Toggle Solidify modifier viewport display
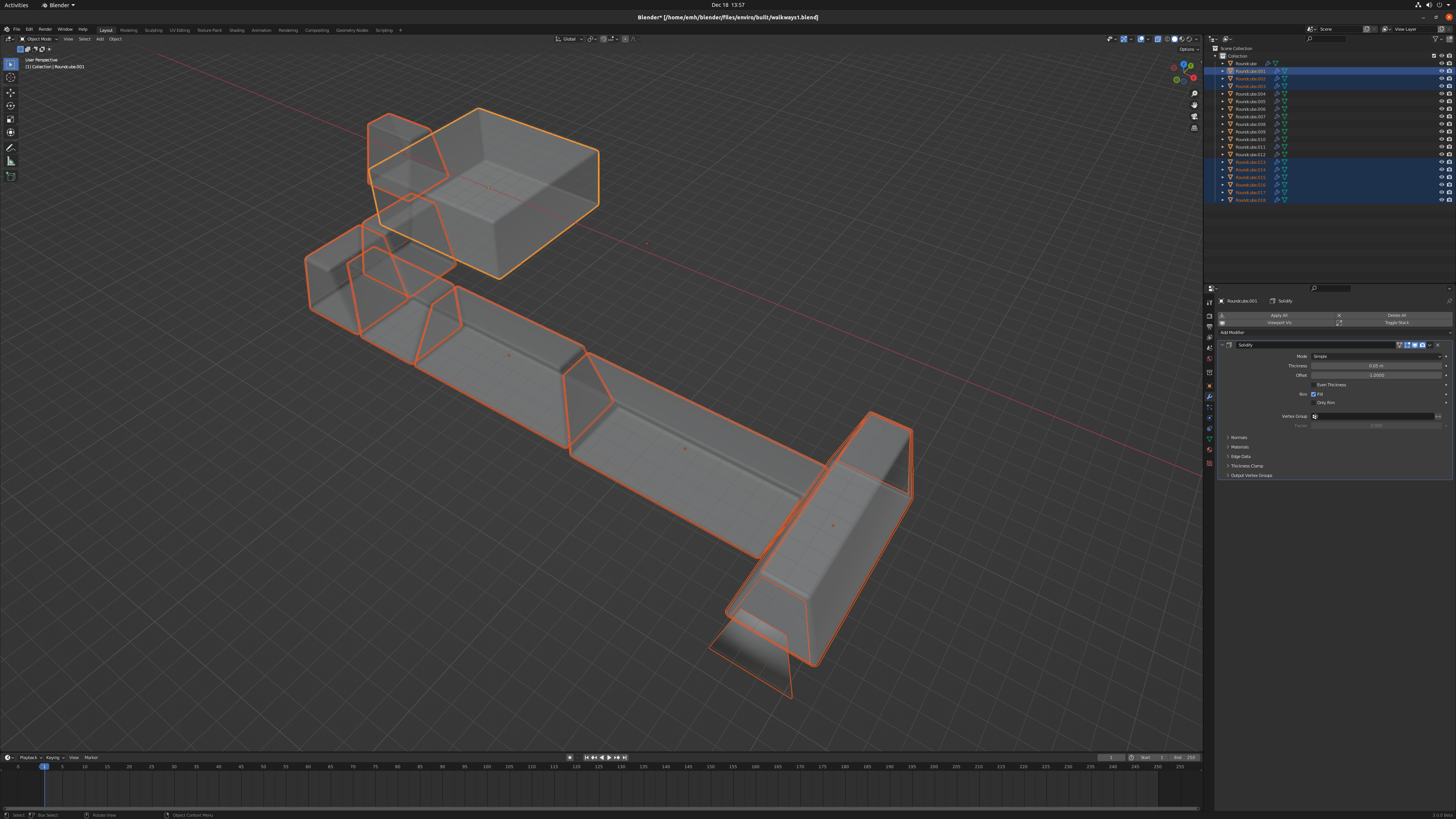Screen dimensions: 1456x819 click(x=1415, y=345)
